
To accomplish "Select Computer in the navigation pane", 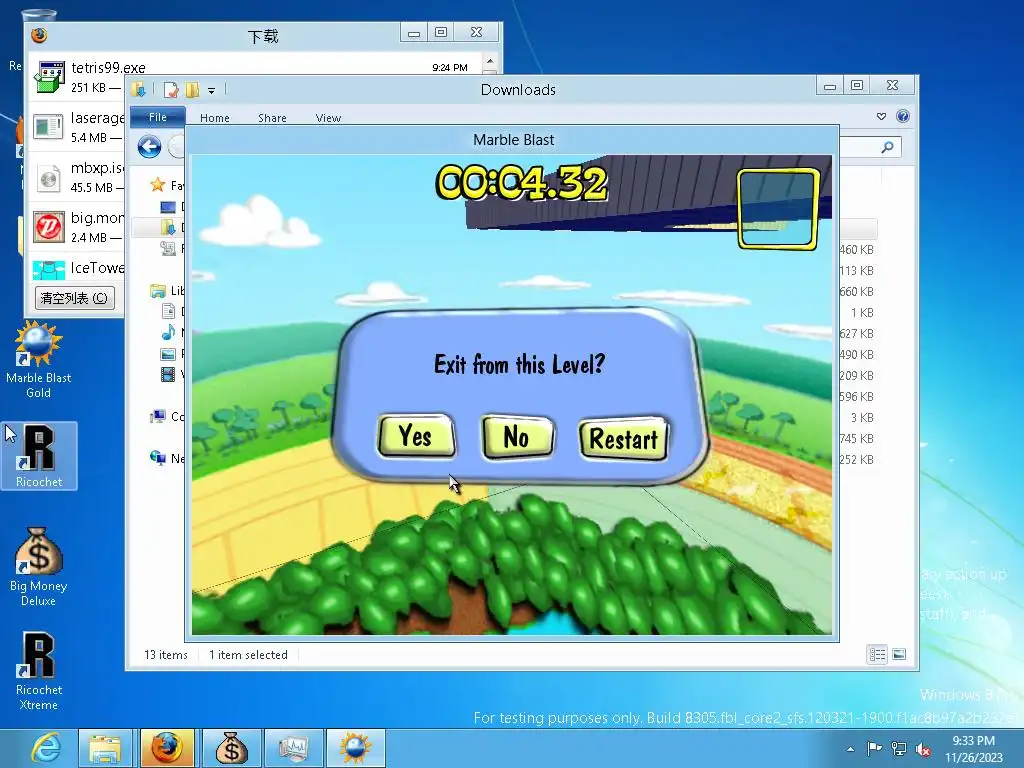I will click(x=166, y=416).
